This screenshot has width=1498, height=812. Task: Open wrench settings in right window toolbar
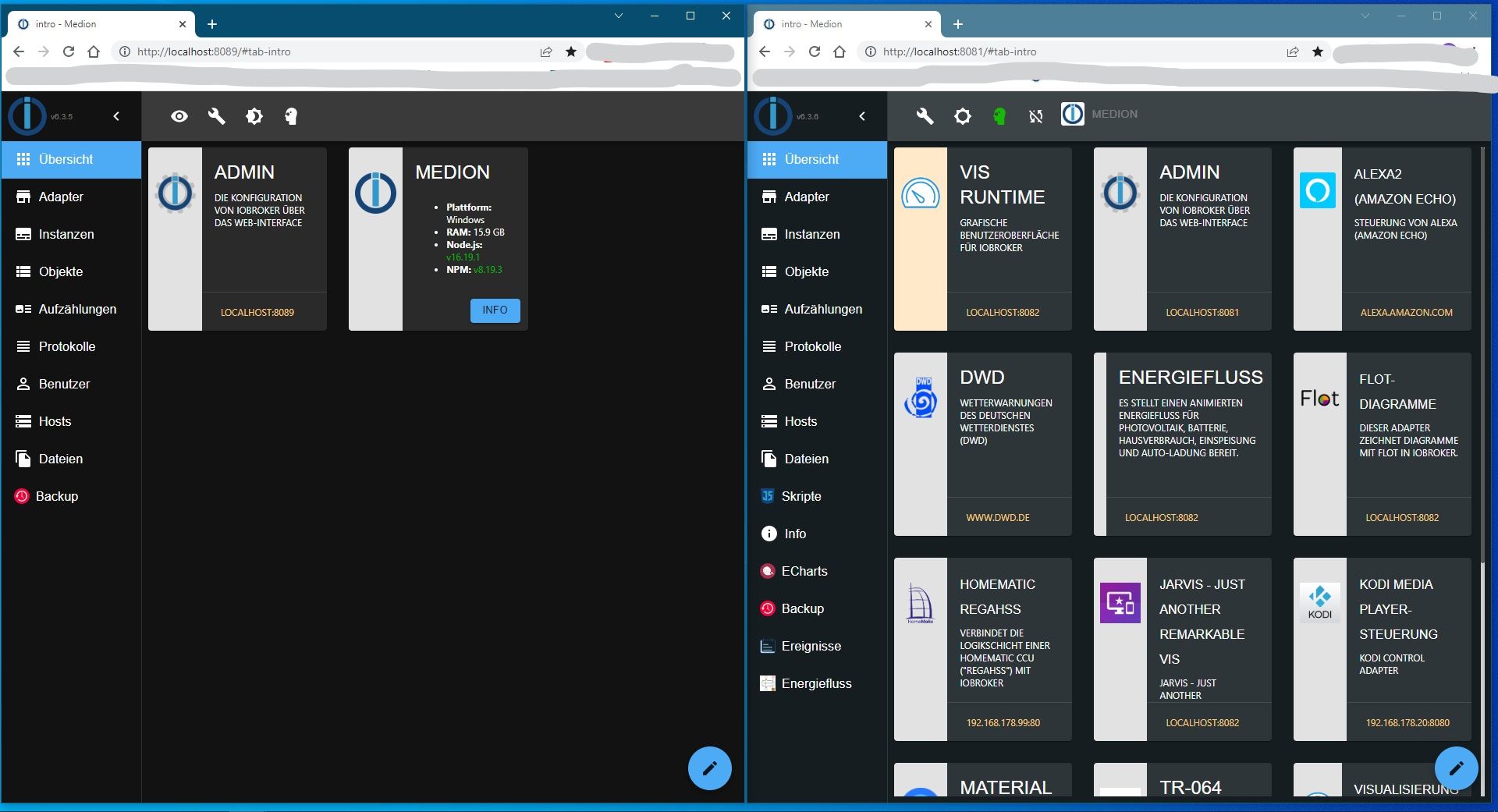coord(925,116)
